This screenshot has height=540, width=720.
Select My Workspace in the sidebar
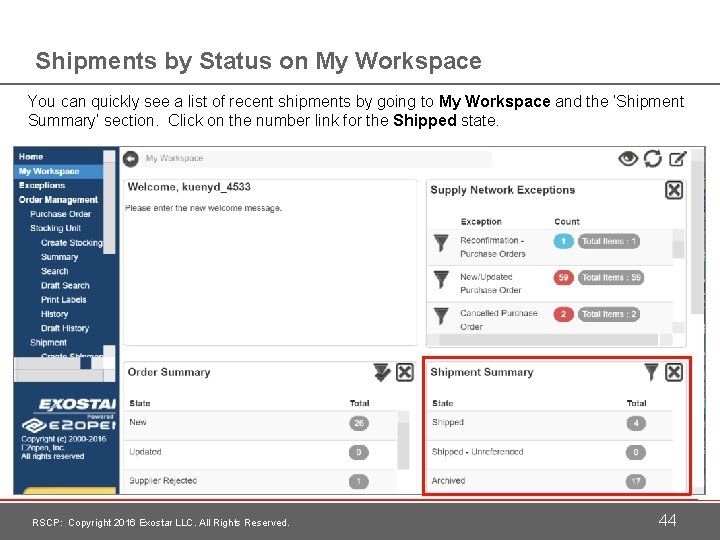58,171
